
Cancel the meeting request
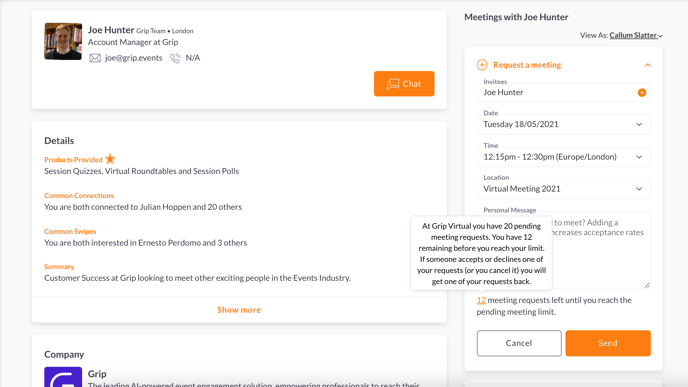519,343
